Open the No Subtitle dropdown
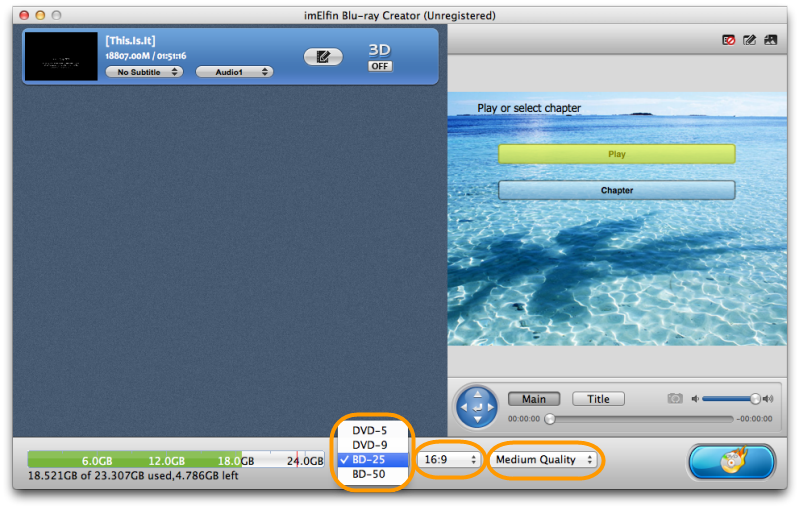The image size is (800, 508). (144, 72)
